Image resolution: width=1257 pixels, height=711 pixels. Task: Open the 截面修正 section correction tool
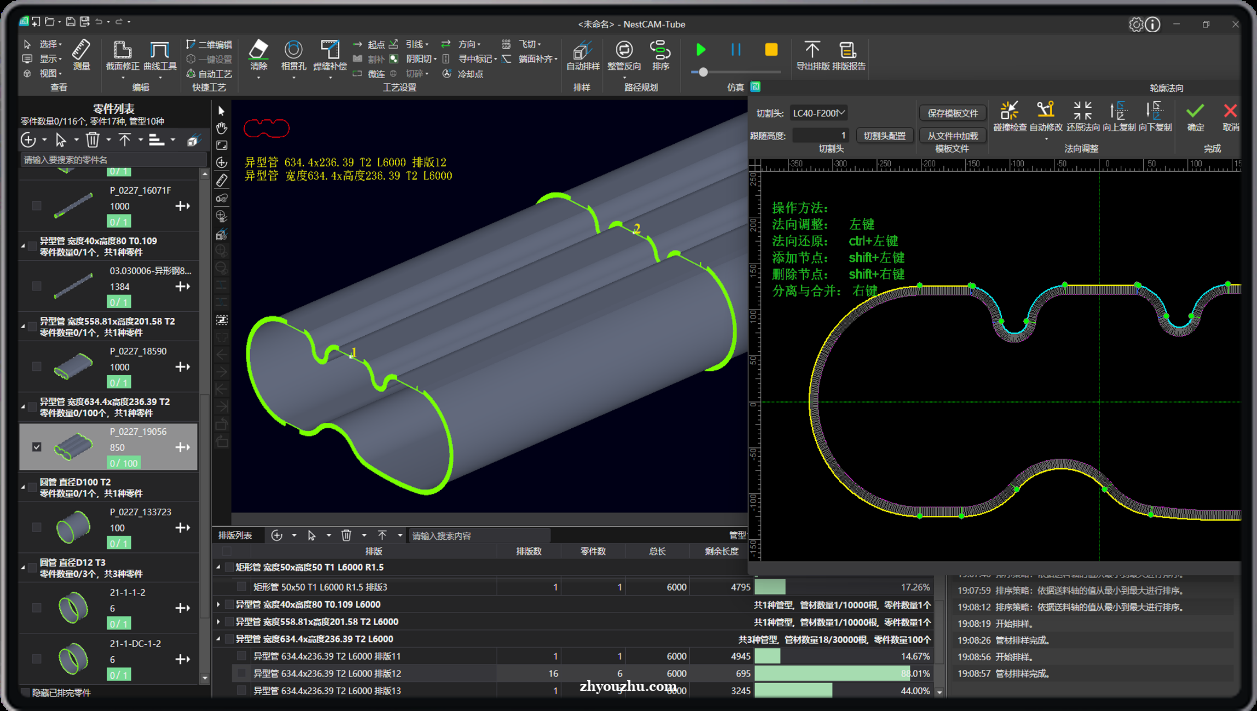(x=121, y=55)
